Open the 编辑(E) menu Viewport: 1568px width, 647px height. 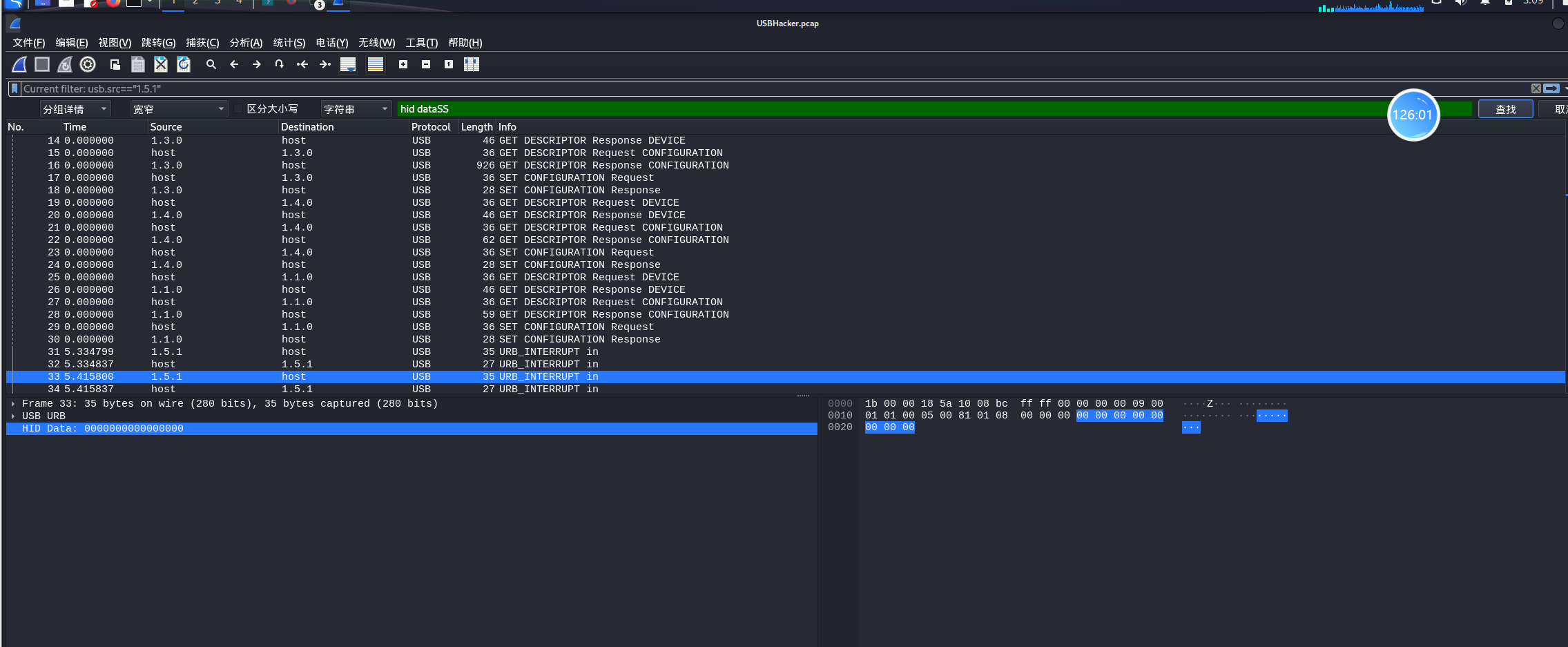click(72, 43)
